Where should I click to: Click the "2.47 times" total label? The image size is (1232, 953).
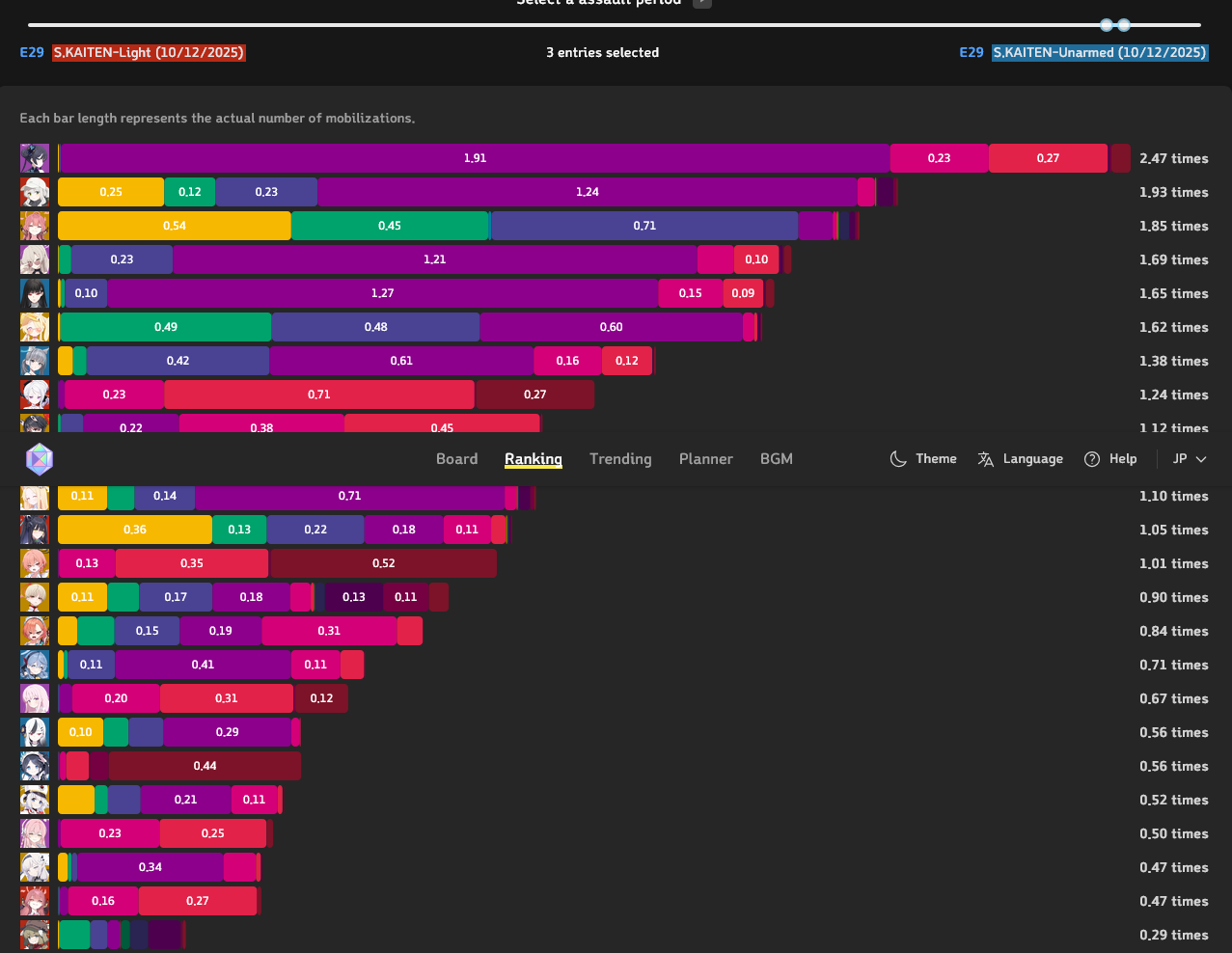point(1173,158)
